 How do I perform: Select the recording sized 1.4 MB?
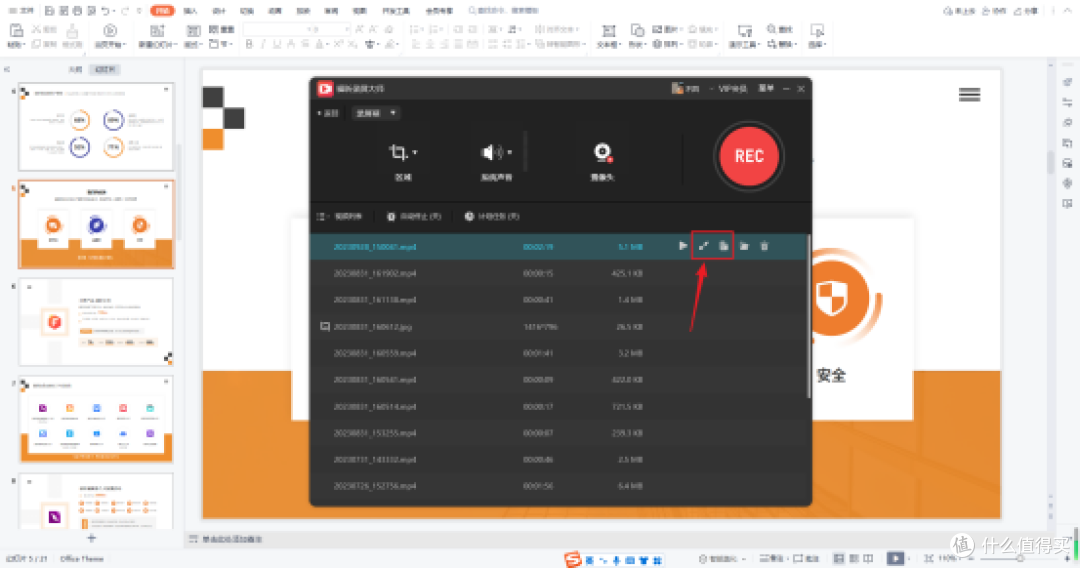[558, 300]
